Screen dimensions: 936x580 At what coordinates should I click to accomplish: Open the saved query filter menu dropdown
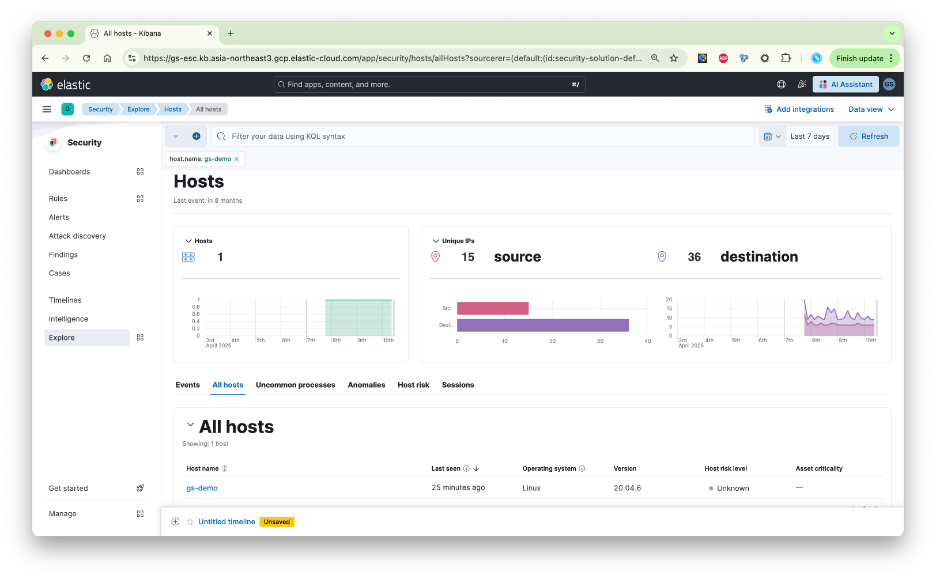pos(176,137)
